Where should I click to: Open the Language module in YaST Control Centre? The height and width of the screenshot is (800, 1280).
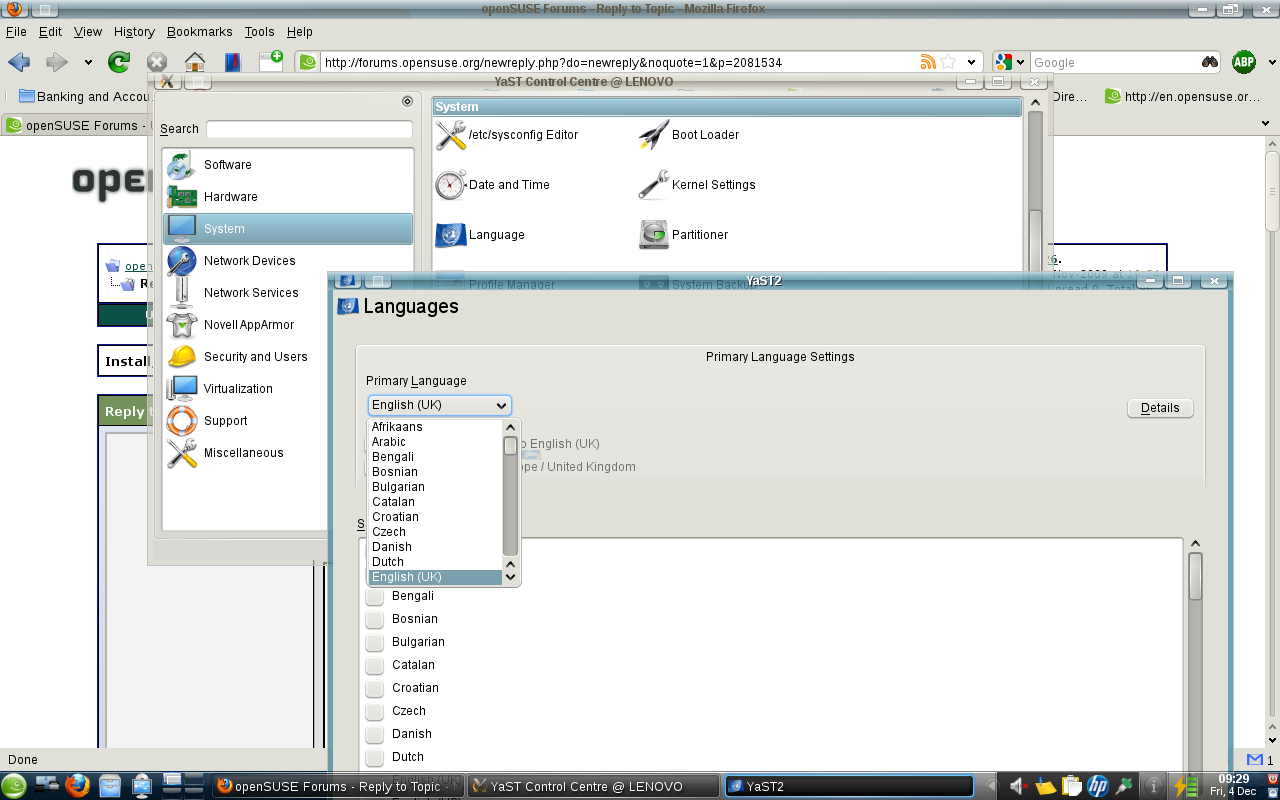(x=480, y=235)
